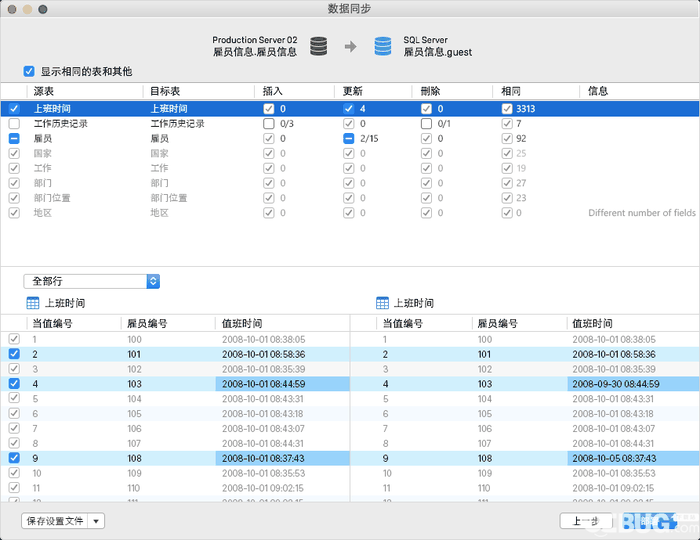
Task: Toggle the 雇员 row mixed-state checkbox
Action: (14, 138)
